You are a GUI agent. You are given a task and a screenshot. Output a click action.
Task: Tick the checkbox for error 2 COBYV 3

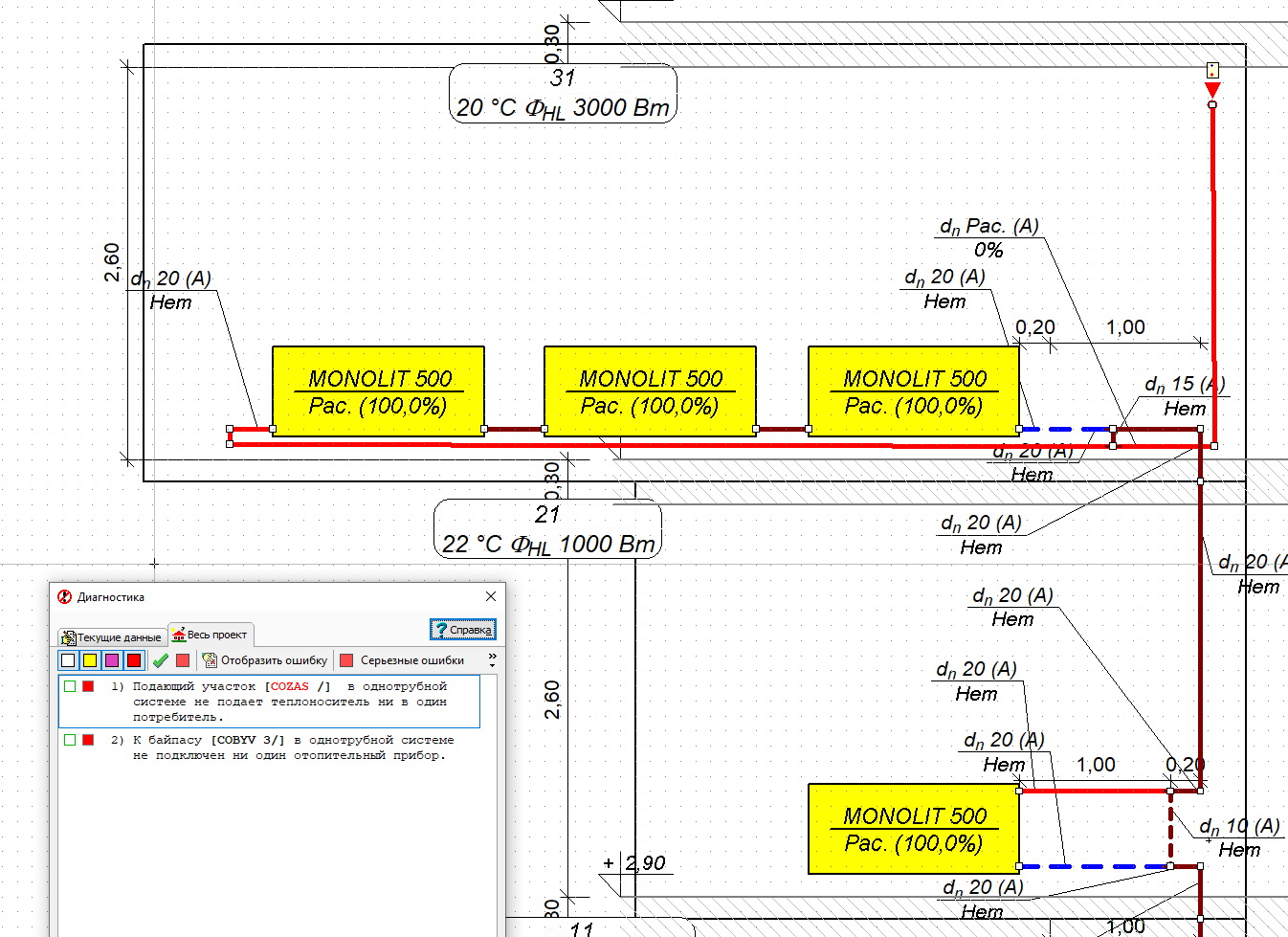pos(70,740)
